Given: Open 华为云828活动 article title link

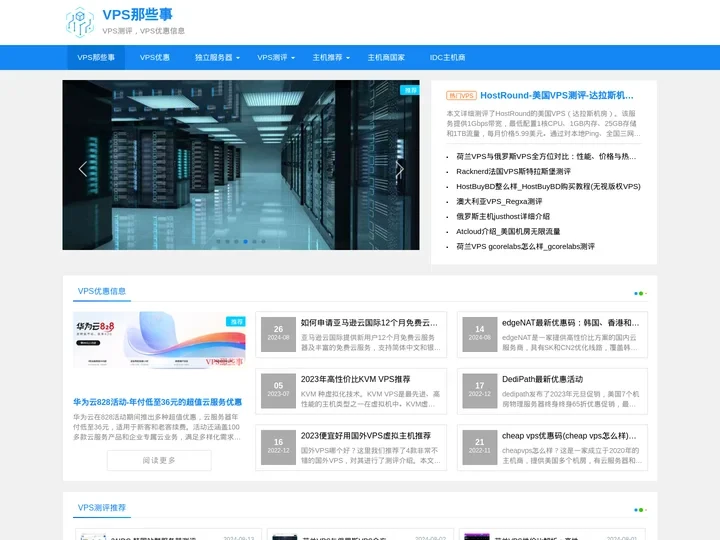Looking at the screenshot, I should pyautogui.click(x=158, y=402).
